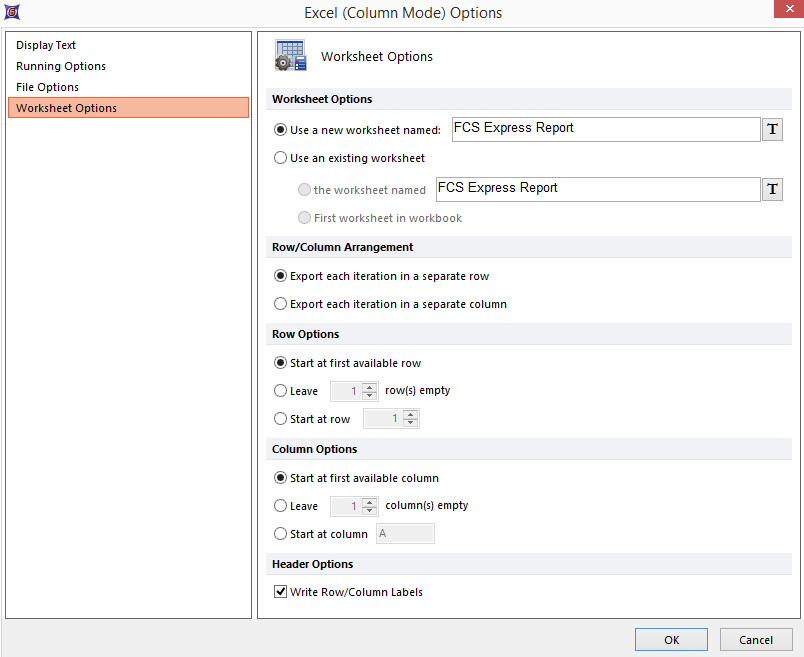804x657 pixels.
Task: Decrease the 'Start at row' spinner value
Action: pos(411,423)
